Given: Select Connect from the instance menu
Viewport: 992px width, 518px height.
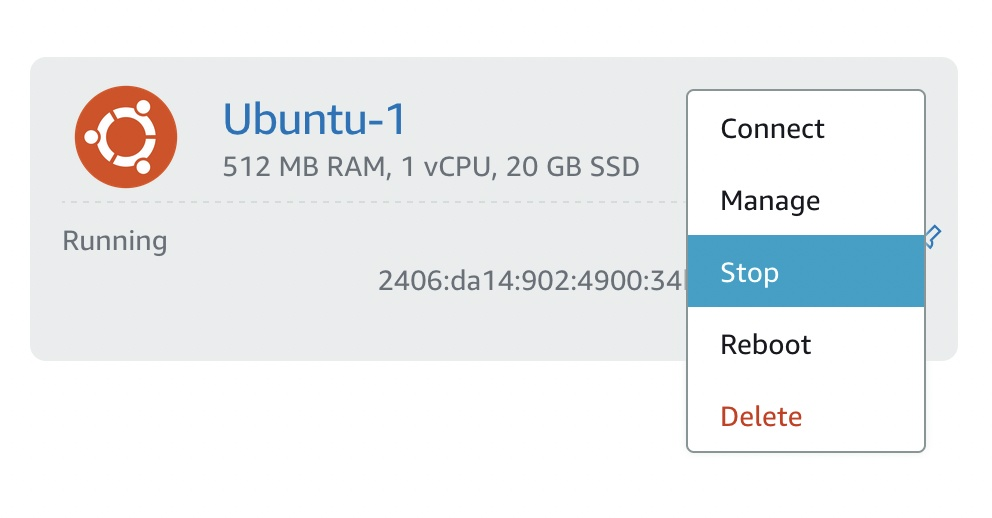Looking at the screenshot, I should (772, 129).
